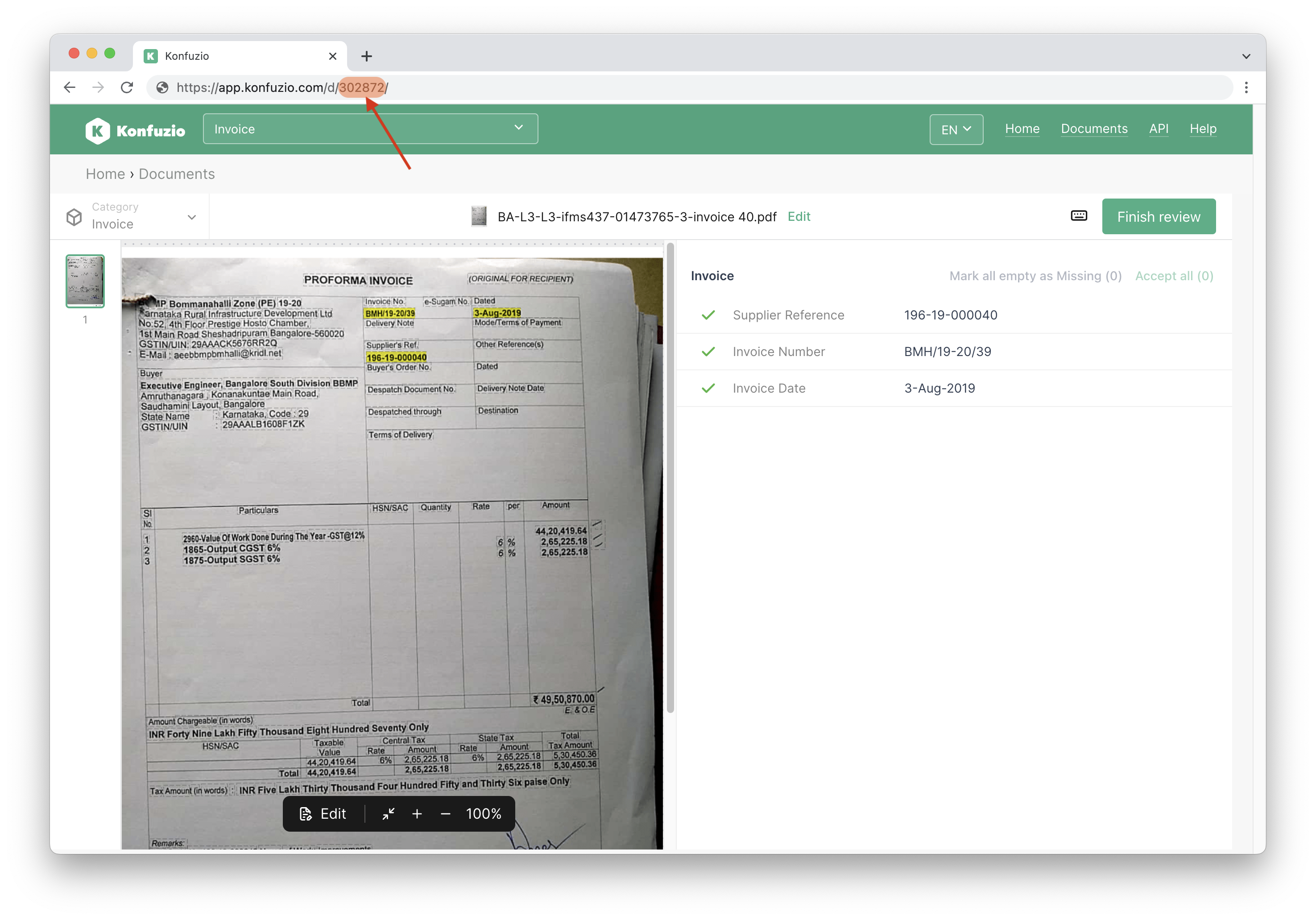Open a new browser tab
Image resolution: width=1316 pixels, height=920 pixels.
coord(366,56)
